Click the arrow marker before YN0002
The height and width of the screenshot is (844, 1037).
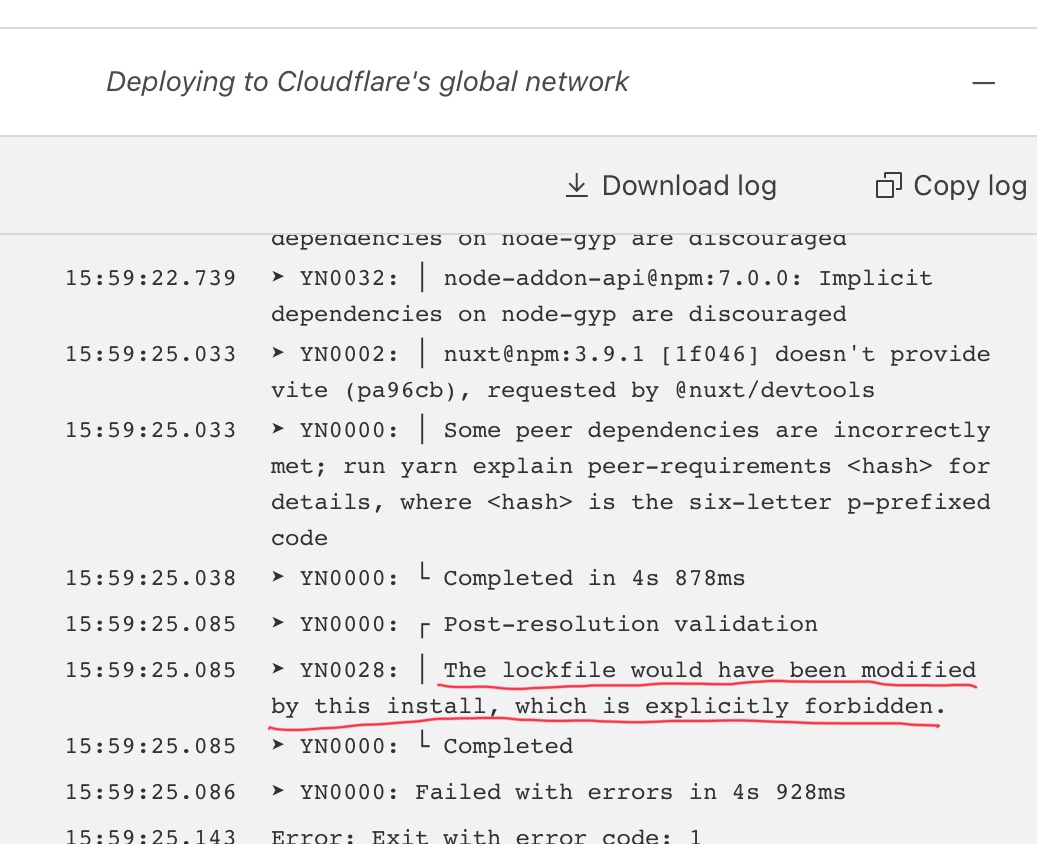[278, 353]
